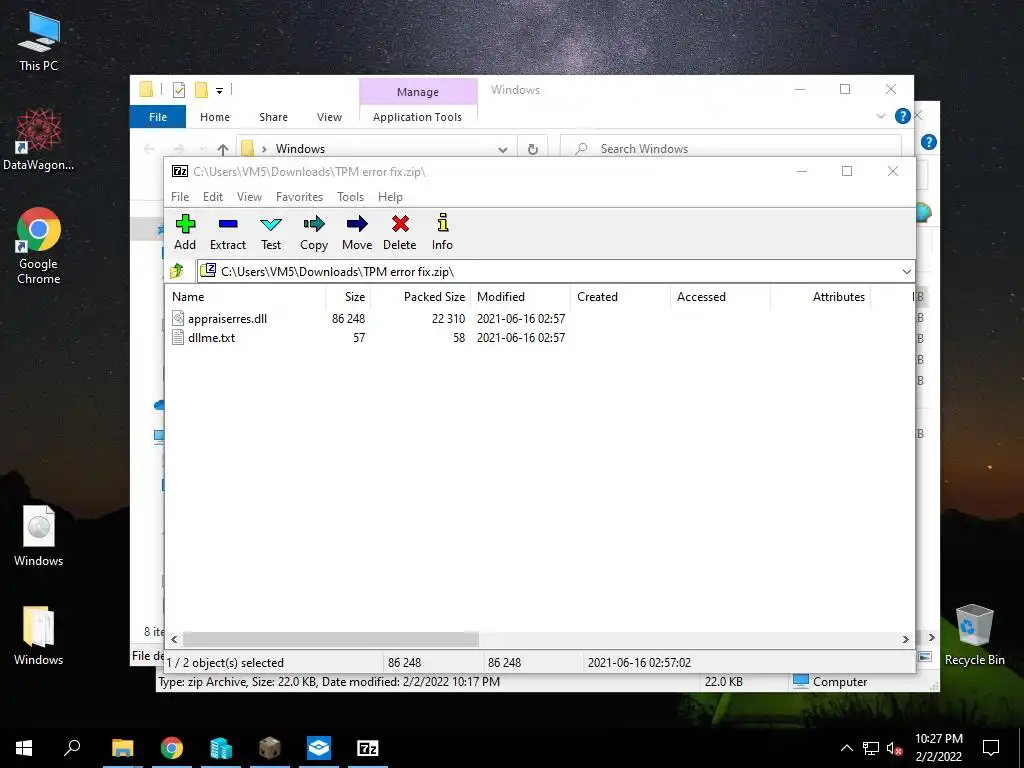
Task: Switch to View tab in Explorer ribbon
Action: 329,117
